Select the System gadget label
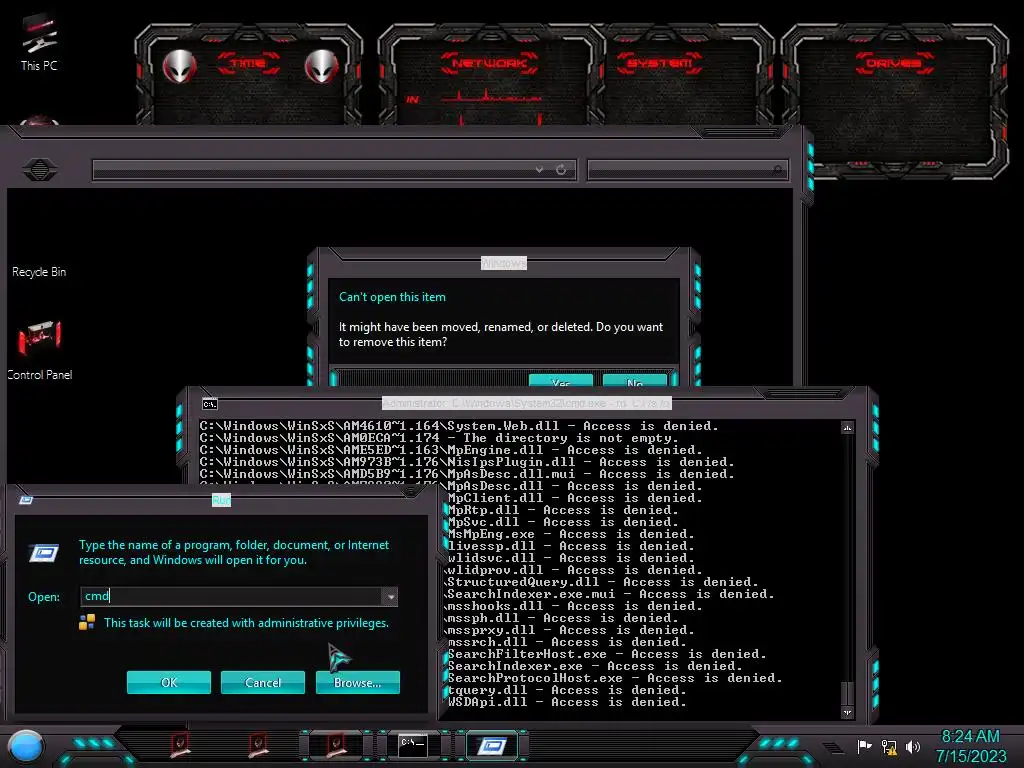 [x=659, y=63]
